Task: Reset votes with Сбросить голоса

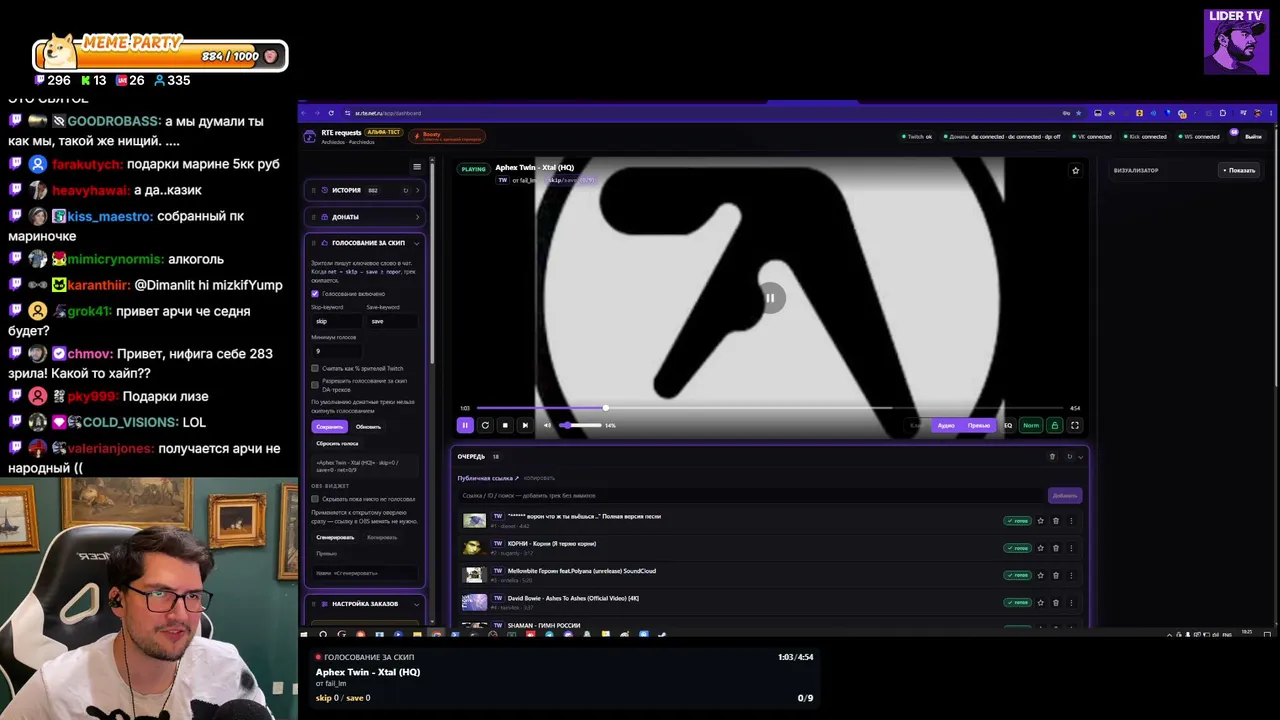Action: pyautogui.click(x=337, y=443)
